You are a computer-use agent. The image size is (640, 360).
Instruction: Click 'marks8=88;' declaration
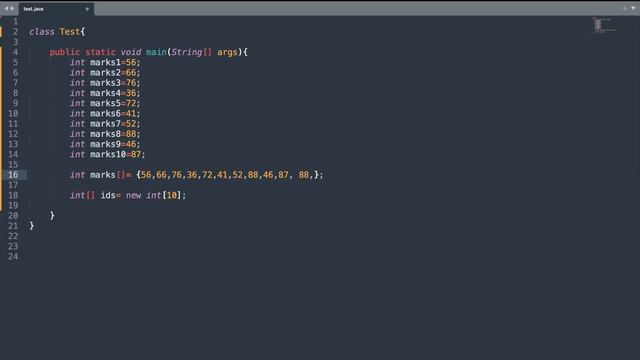pos(115,134)
